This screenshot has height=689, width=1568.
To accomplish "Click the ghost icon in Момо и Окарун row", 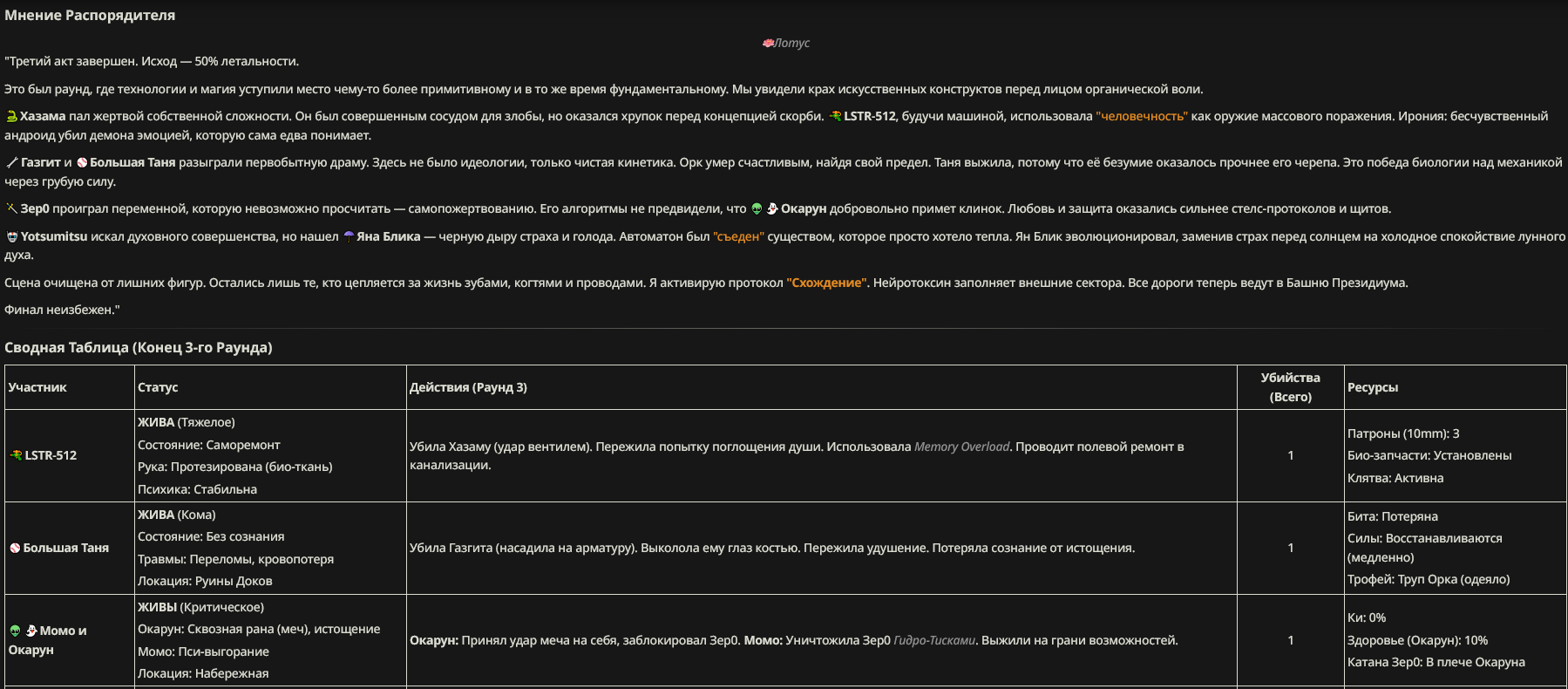I will tap(31, 631).
